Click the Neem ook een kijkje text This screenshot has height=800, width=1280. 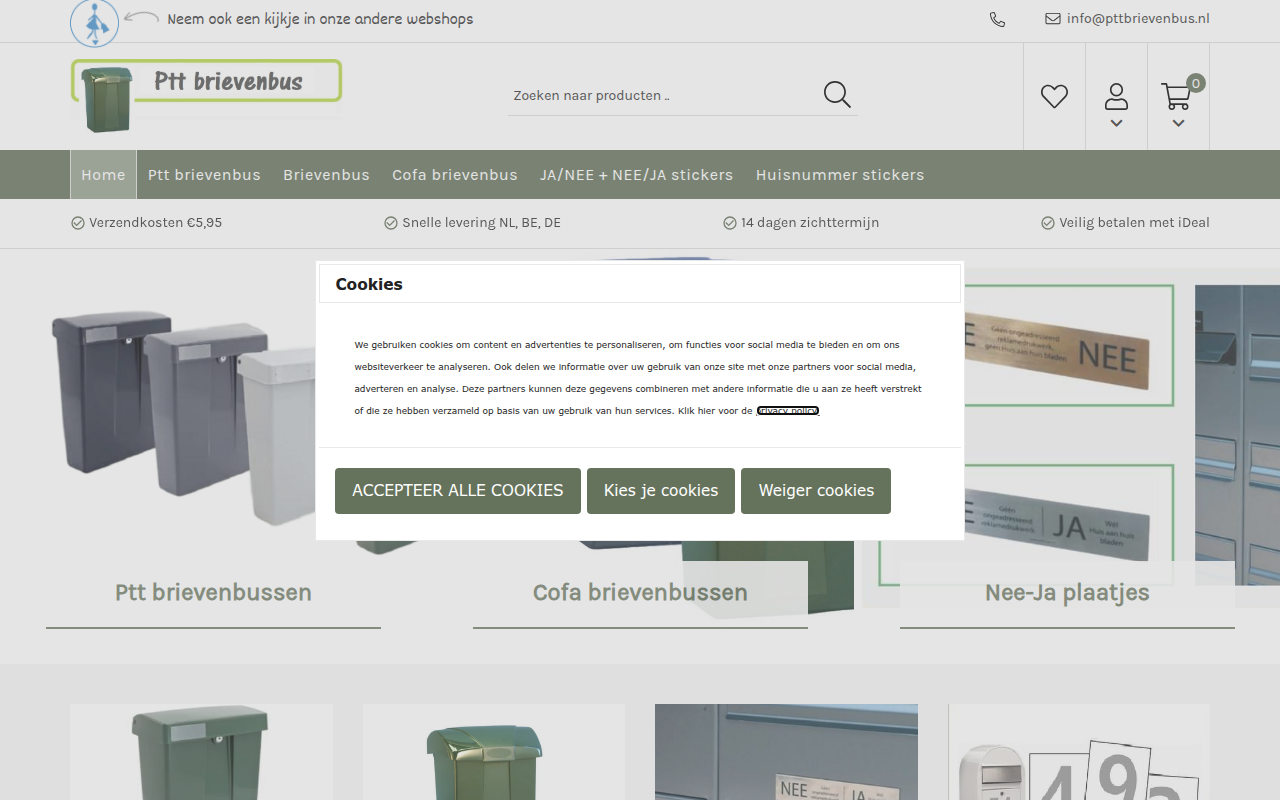[x=320, y=19]
